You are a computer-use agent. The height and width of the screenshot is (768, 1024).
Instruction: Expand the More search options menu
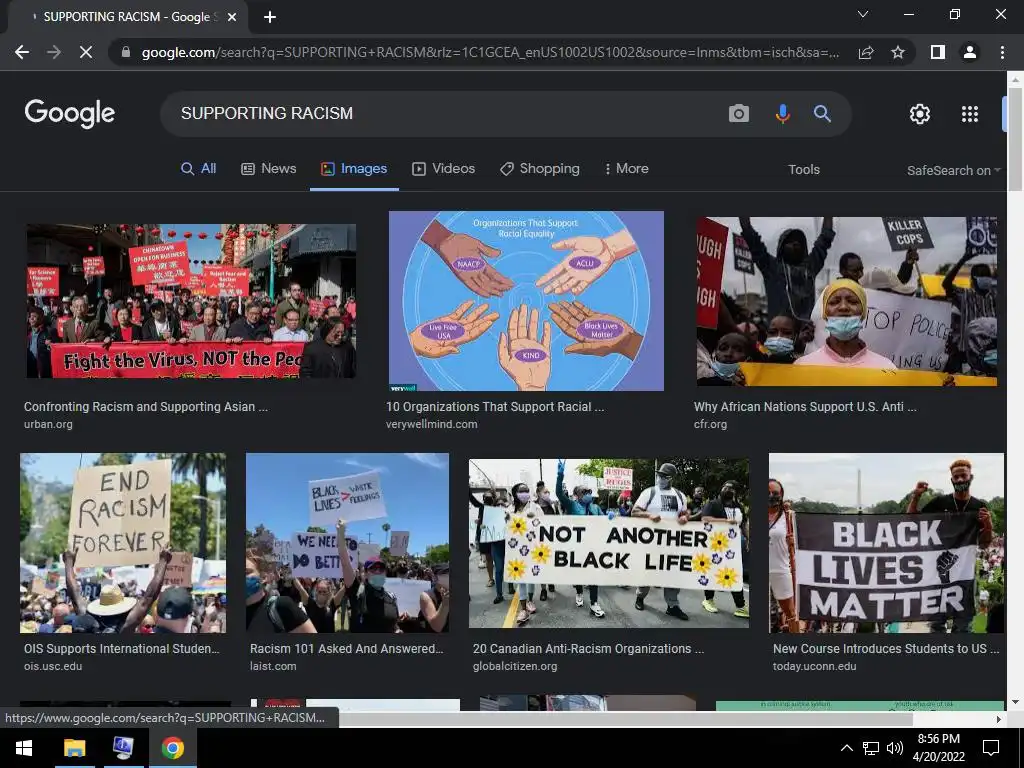[627, 168]
